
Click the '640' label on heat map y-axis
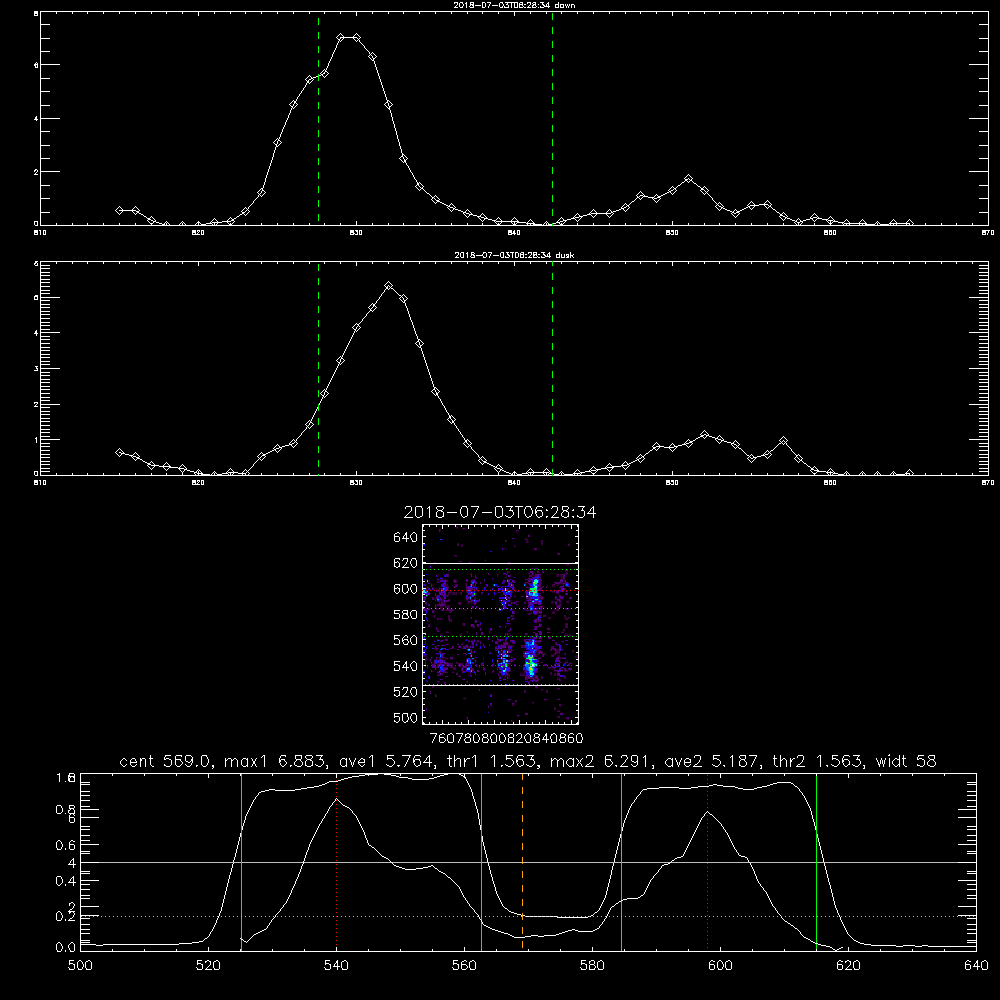[406, 537]
